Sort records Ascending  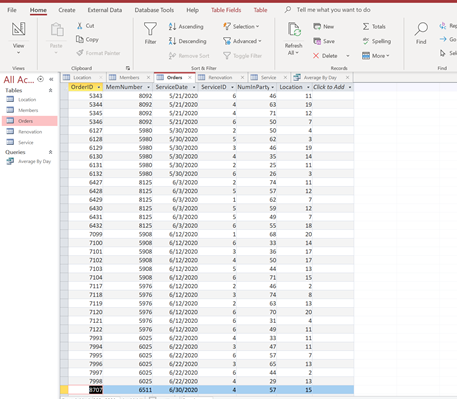(x=186, y=26)
